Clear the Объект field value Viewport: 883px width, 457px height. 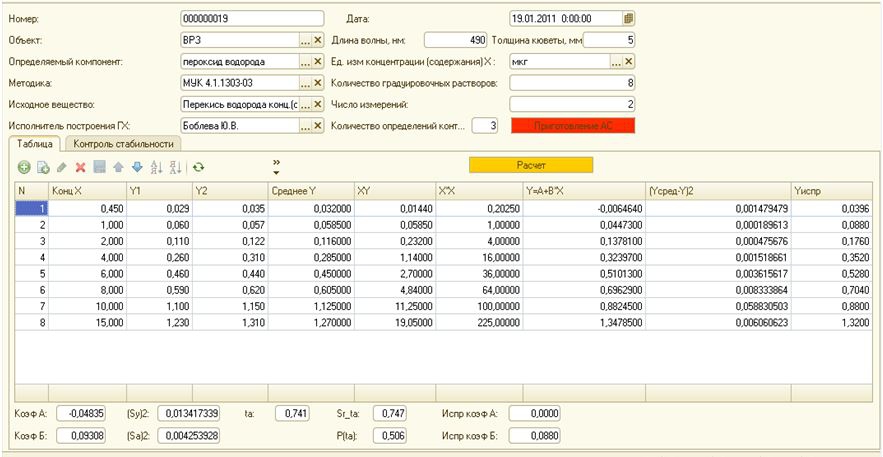[318, 41]
